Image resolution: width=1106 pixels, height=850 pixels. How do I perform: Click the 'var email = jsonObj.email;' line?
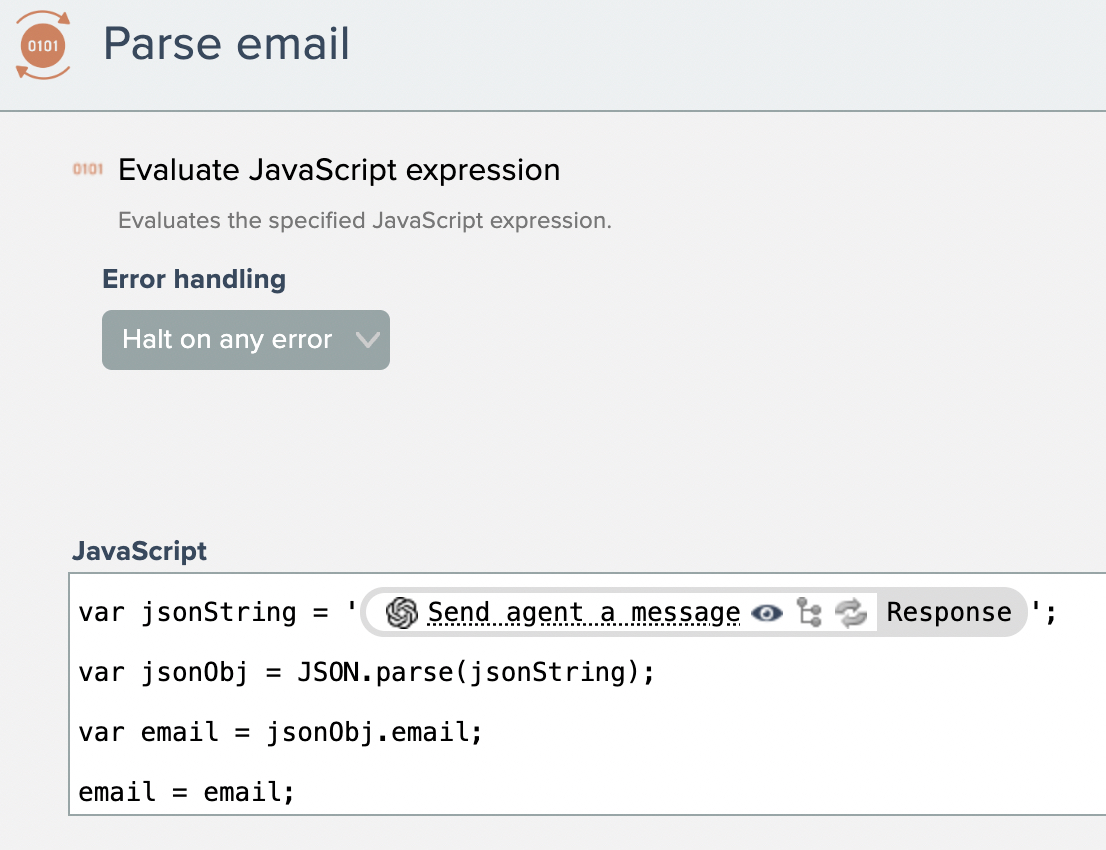pyautogui.click(x=280, y=733)
